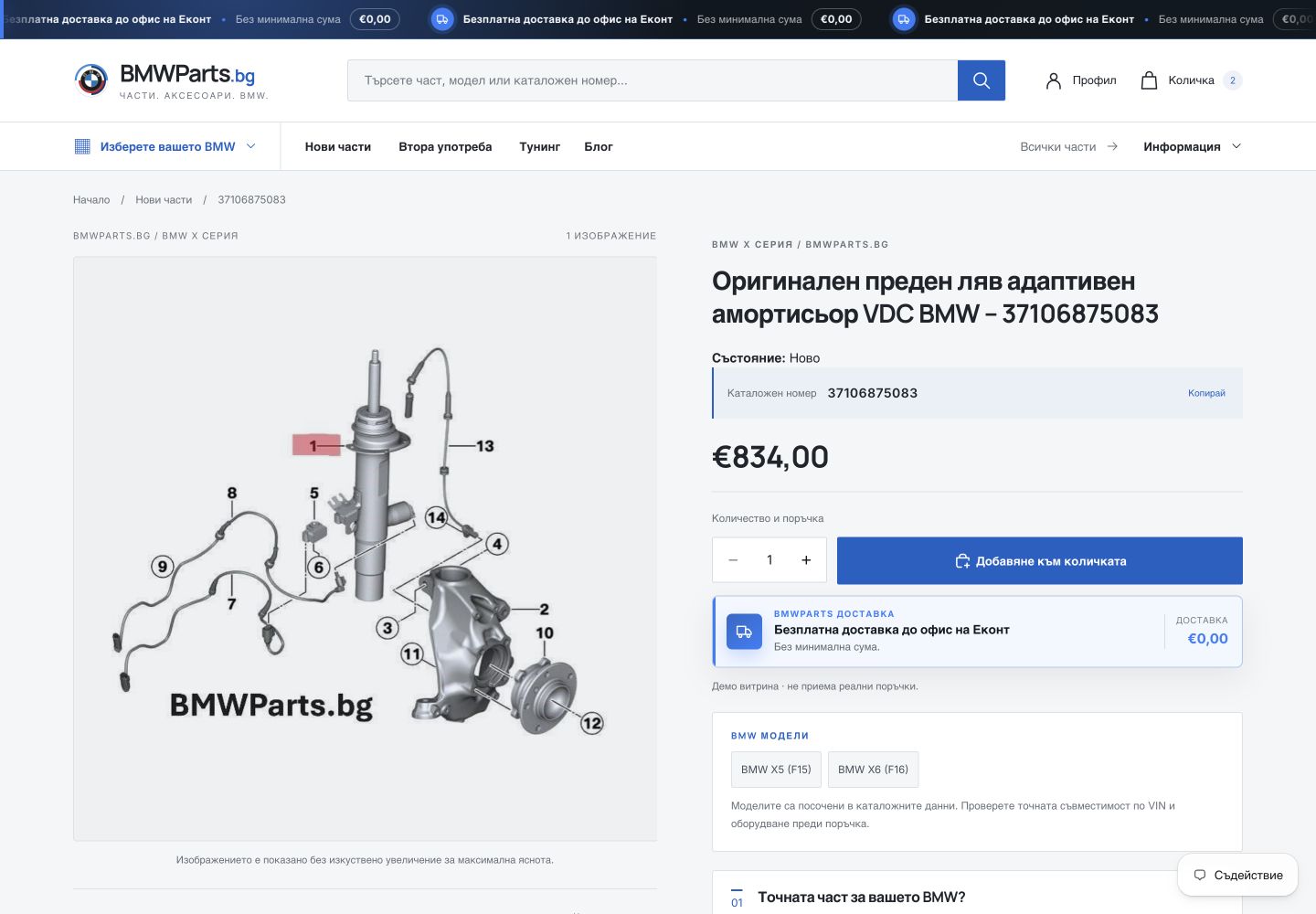Click the product title heading
The image size is (1316, 914).
click(935, 297)
